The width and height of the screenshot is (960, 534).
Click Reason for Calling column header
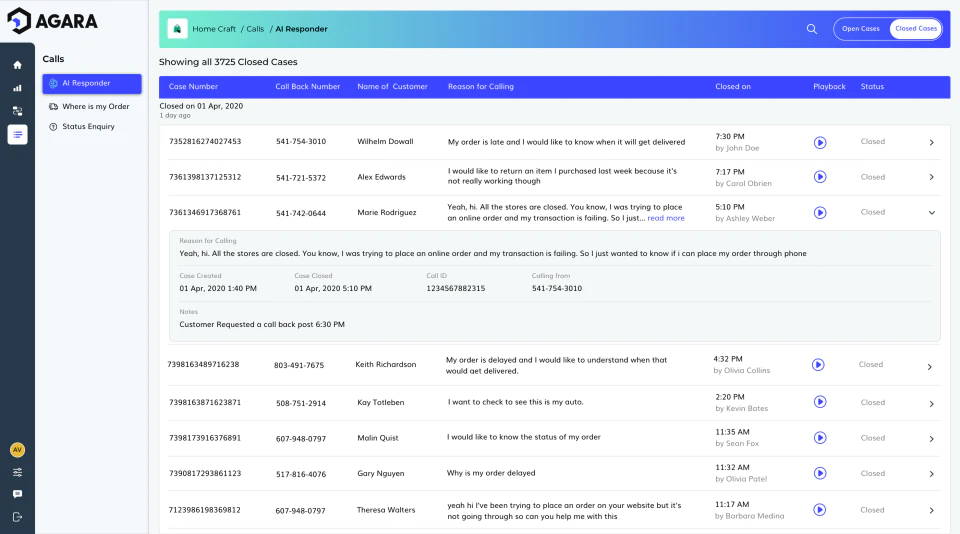coord(481,86)
